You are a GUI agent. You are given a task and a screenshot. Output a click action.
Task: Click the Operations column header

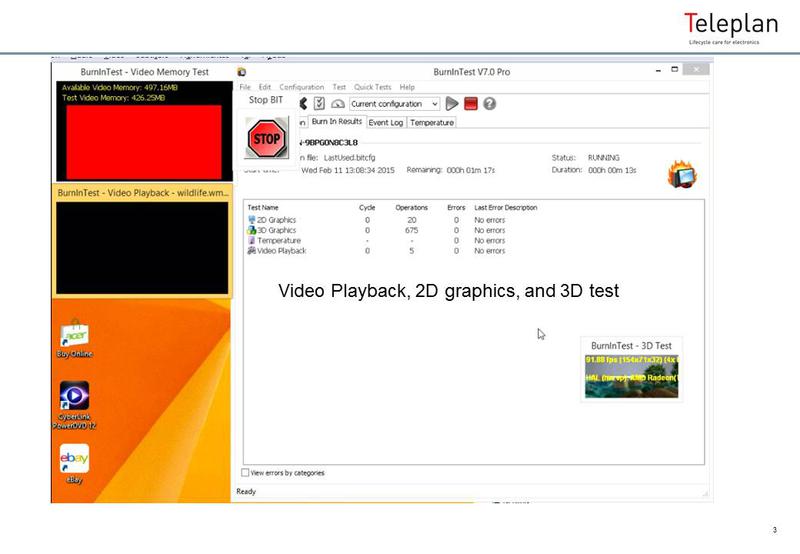(x=411, y=208)
